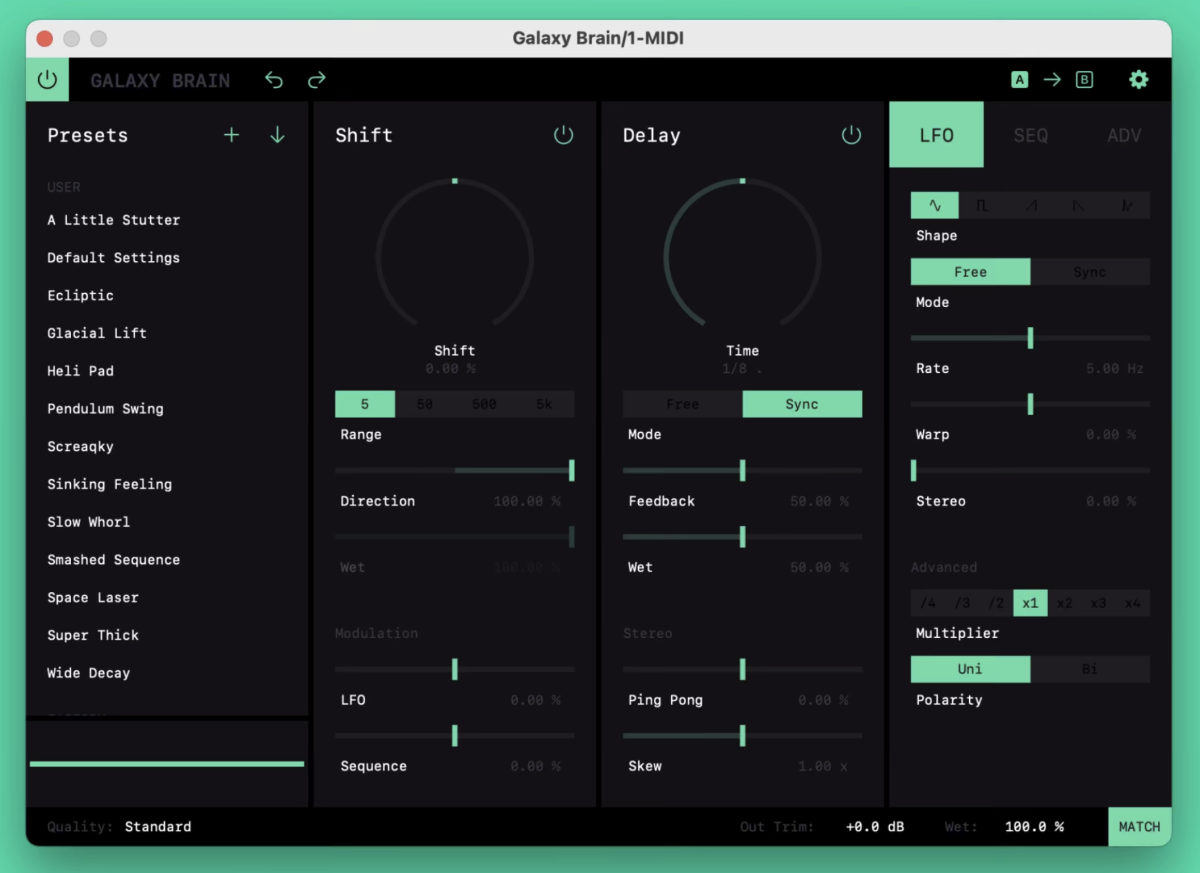
Task: Click the down arrow in Presets header
Action: (x=277, y=135)
